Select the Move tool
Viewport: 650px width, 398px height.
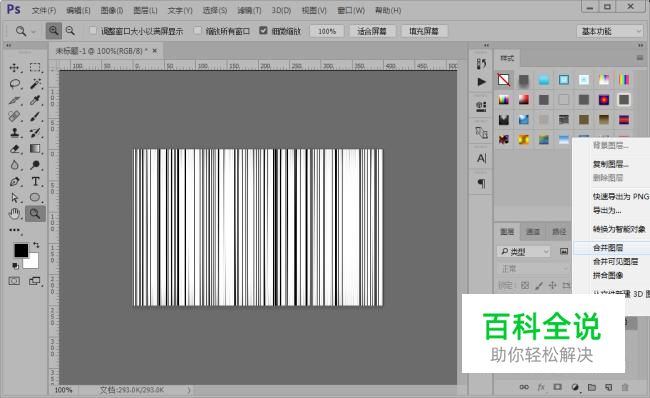click(x=15, y=68)
